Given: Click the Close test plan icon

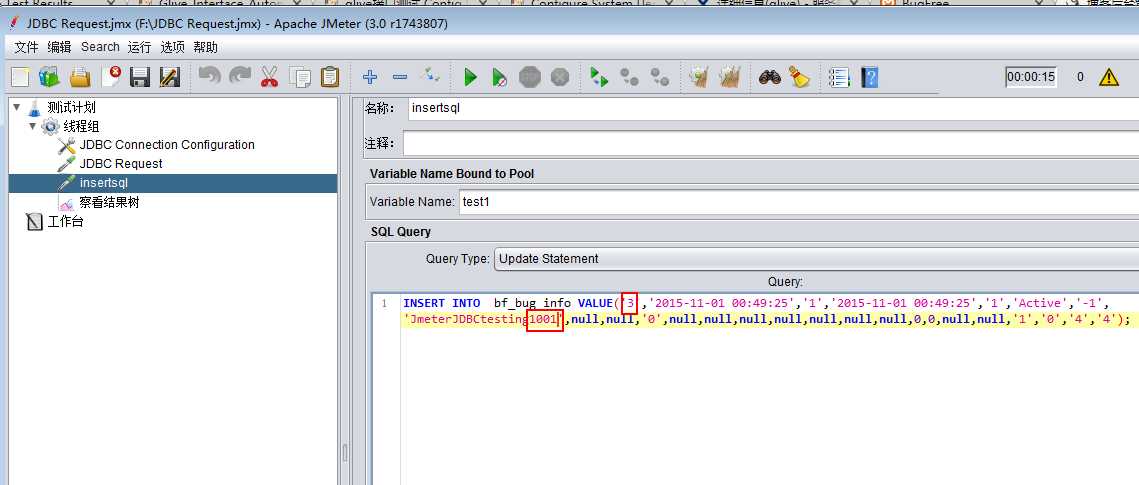Looking at the screenshot, I should pyautogui.click(x=110, y=76).
